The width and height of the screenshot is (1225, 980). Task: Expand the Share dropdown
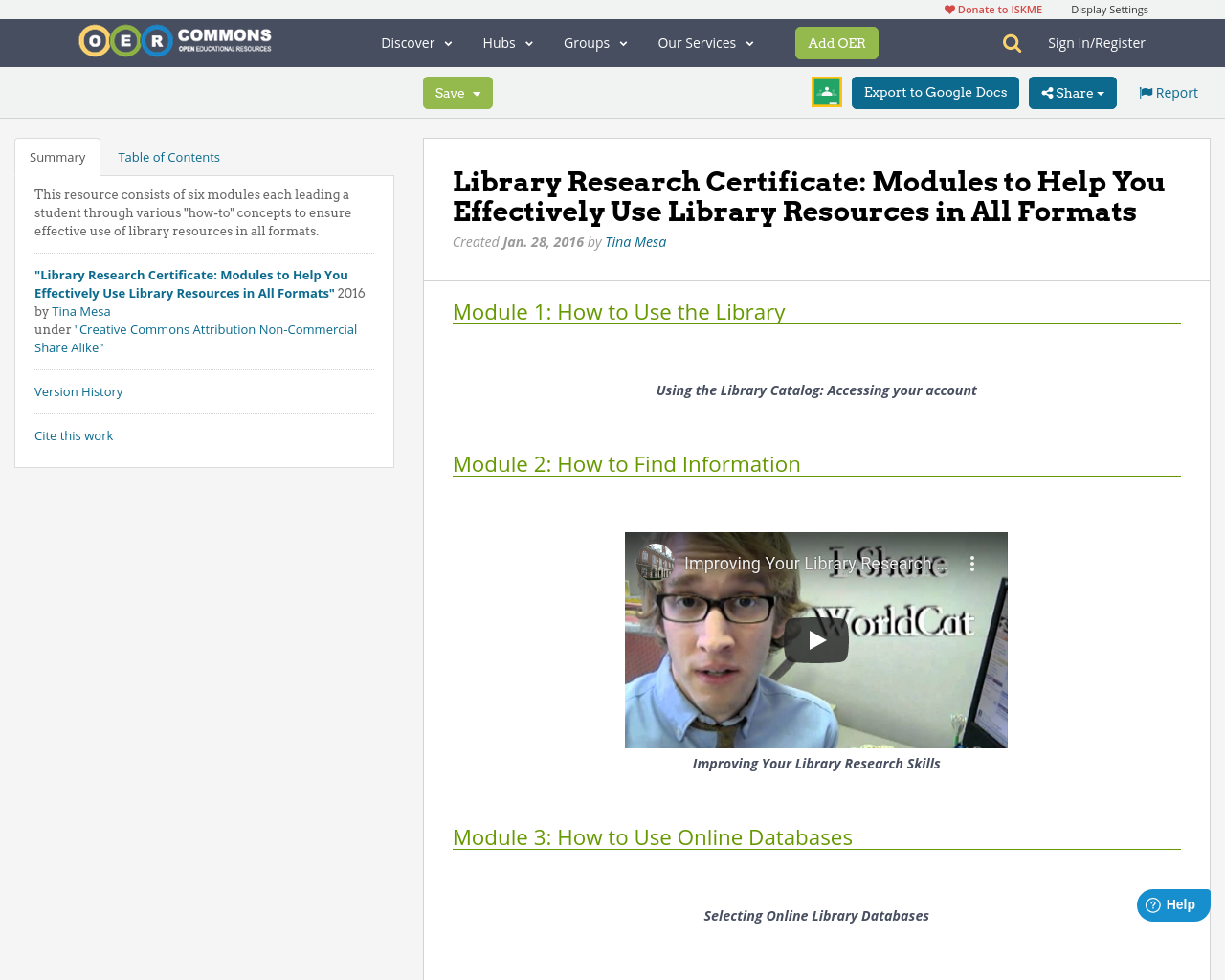tap(1072, 92)
